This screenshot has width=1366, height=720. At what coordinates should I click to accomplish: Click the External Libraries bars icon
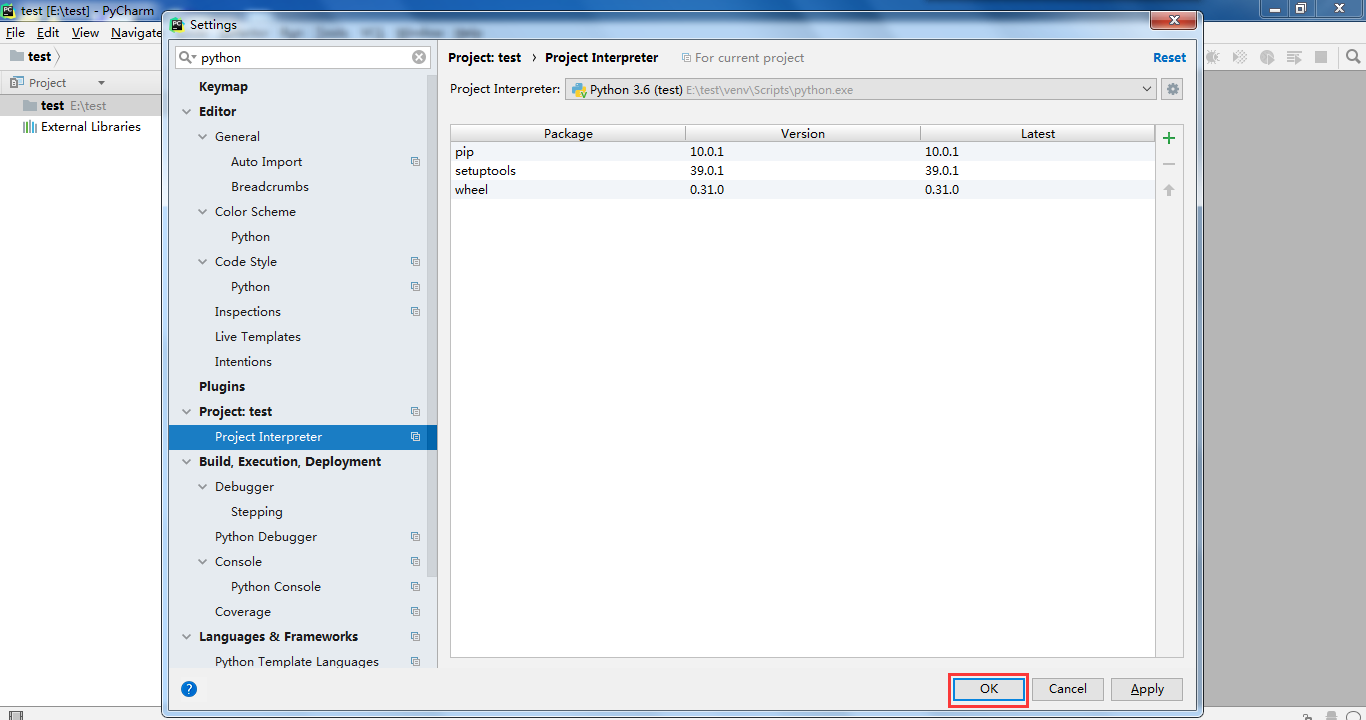tap(30, 127)
